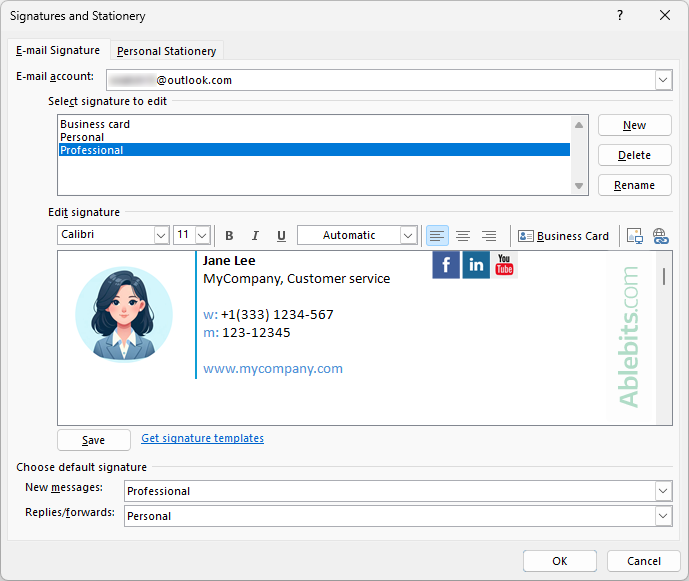Insert a hyperlink into the signature
The image size is (689, 581).
click(660, 236)
